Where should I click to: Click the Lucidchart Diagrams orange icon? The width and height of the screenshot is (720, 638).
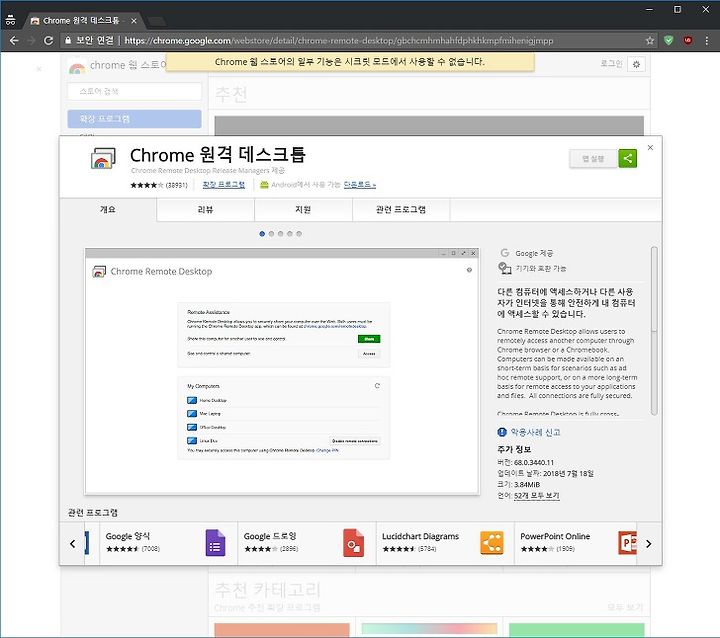491,543
